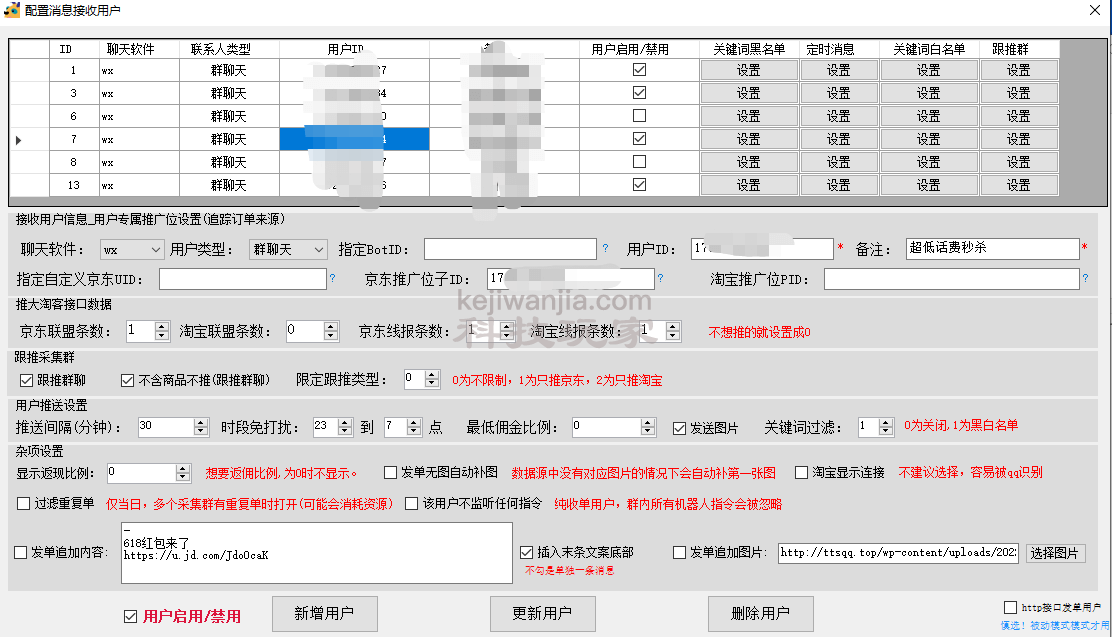1112x637 pixels.
Task: Click 更新用户 button
Action: (543, 614)
